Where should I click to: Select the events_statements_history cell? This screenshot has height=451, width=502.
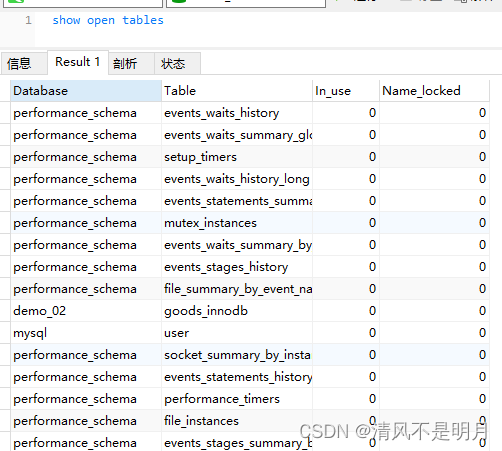click(237, 377)
